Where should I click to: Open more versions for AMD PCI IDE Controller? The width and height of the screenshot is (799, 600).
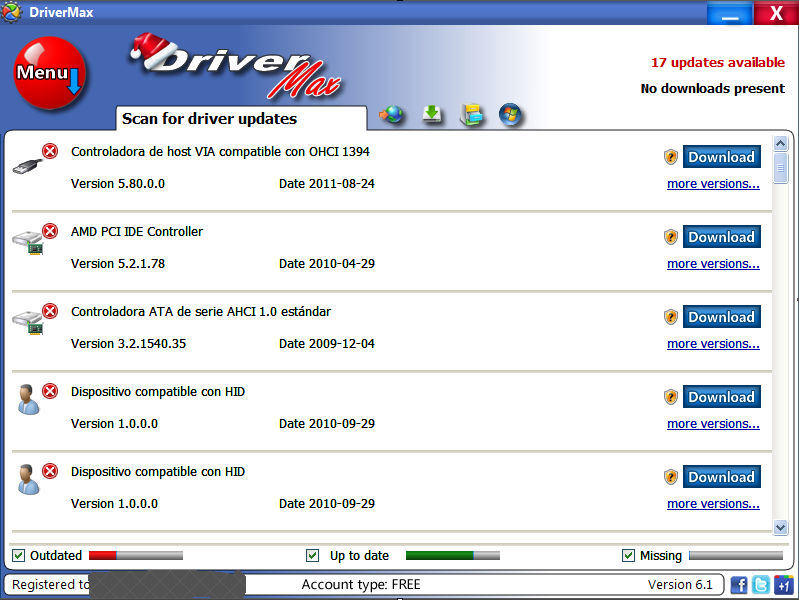click(713, 264)
